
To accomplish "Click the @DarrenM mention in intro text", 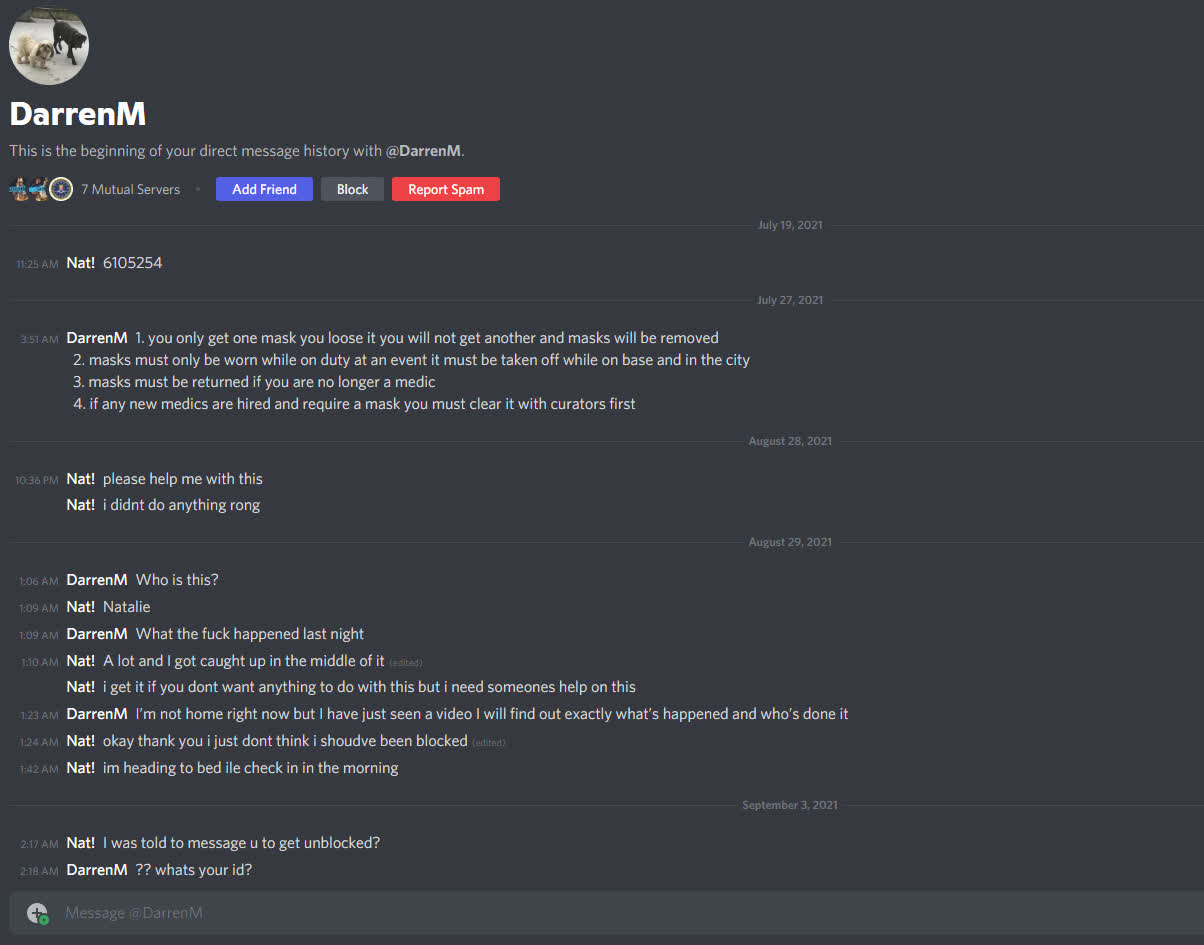I will [424, 151].
